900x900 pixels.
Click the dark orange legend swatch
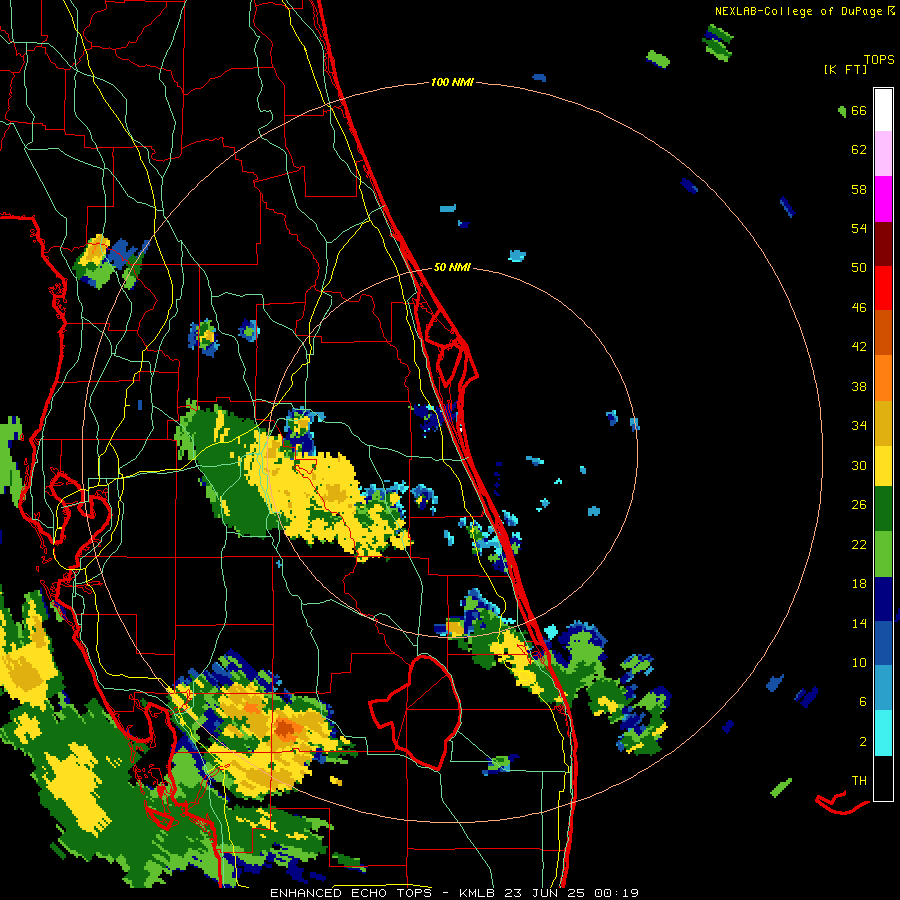pos(883,332)
